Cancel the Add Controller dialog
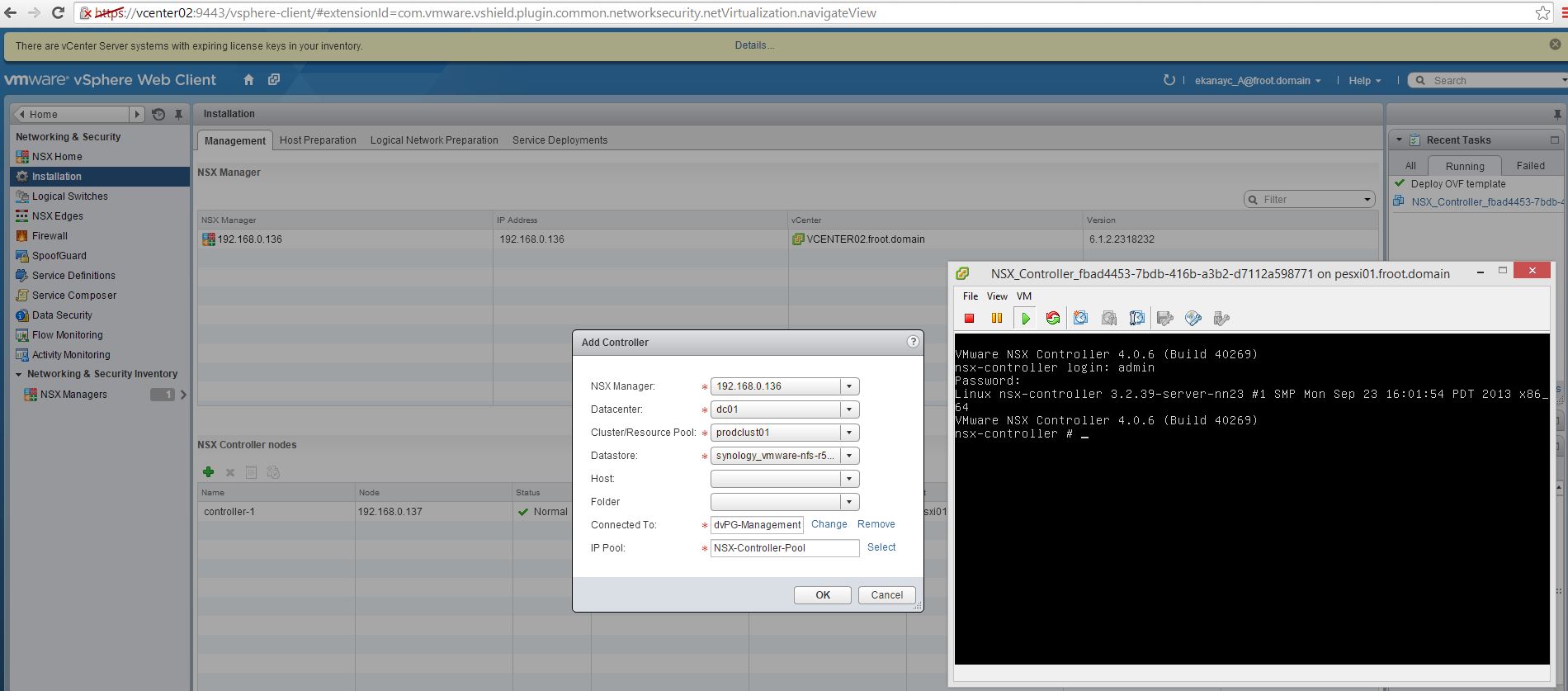The height and width of the screenshot is (691, 1568). (886, 595)
